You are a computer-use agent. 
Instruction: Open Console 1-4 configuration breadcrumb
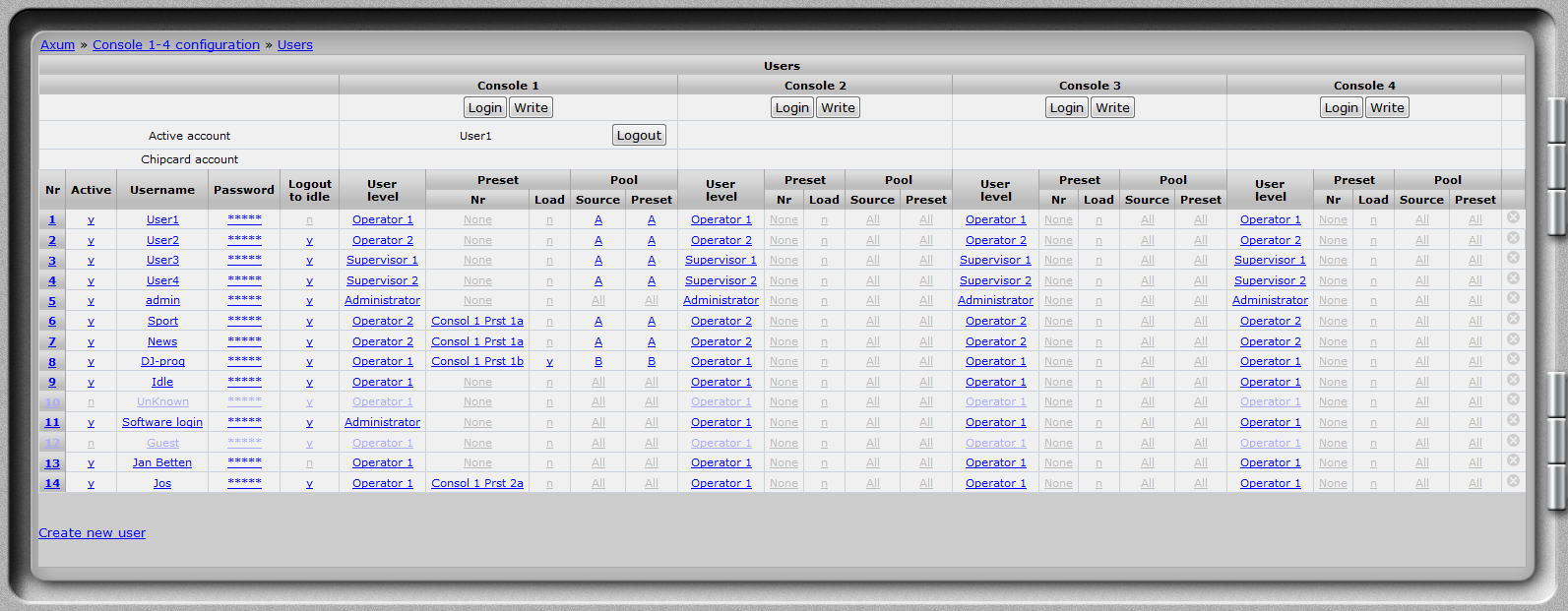tap(176, 45)
